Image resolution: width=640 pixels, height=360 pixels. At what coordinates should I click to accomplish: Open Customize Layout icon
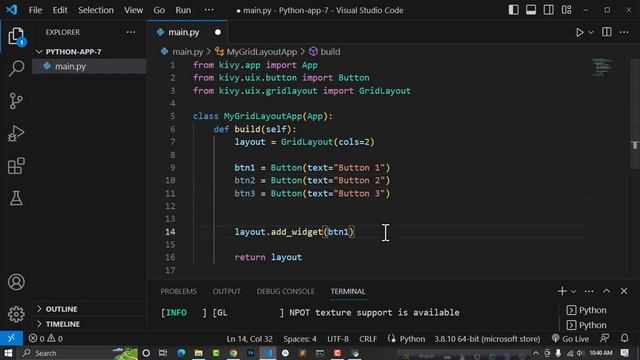pos(567,10)
